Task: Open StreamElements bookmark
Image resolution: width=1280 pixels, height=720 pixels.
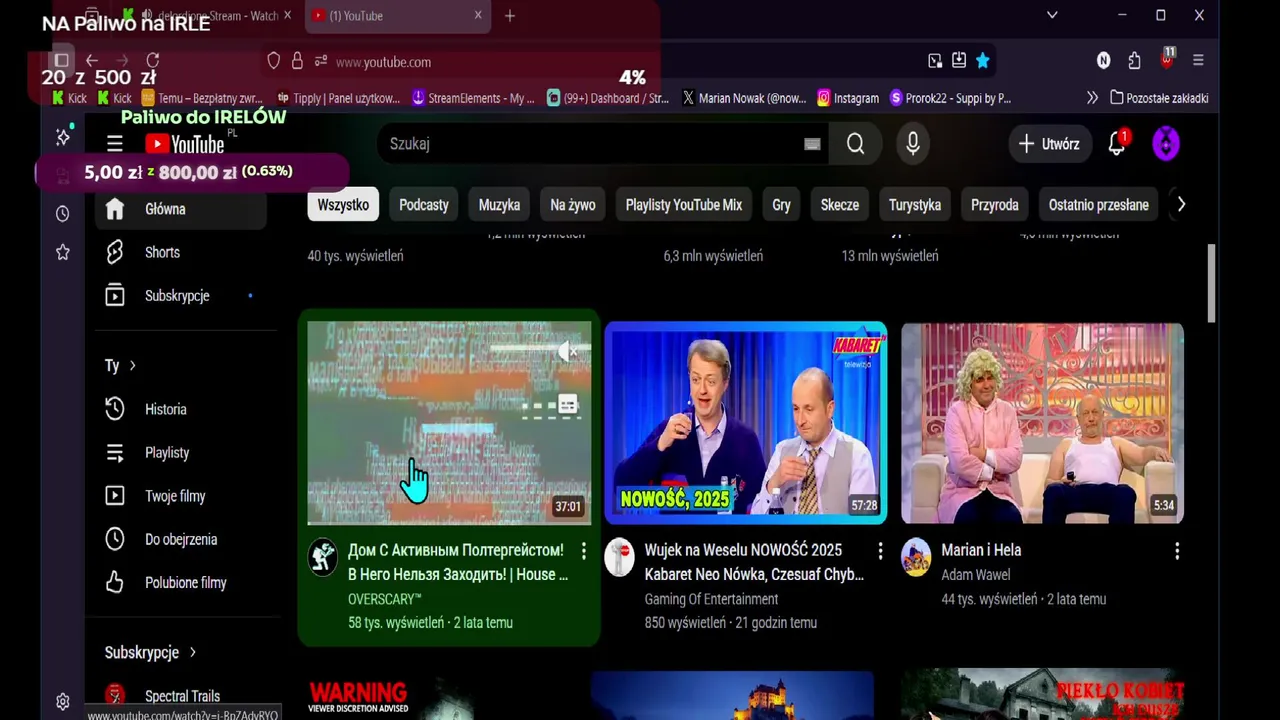Action: pos(474,98)
